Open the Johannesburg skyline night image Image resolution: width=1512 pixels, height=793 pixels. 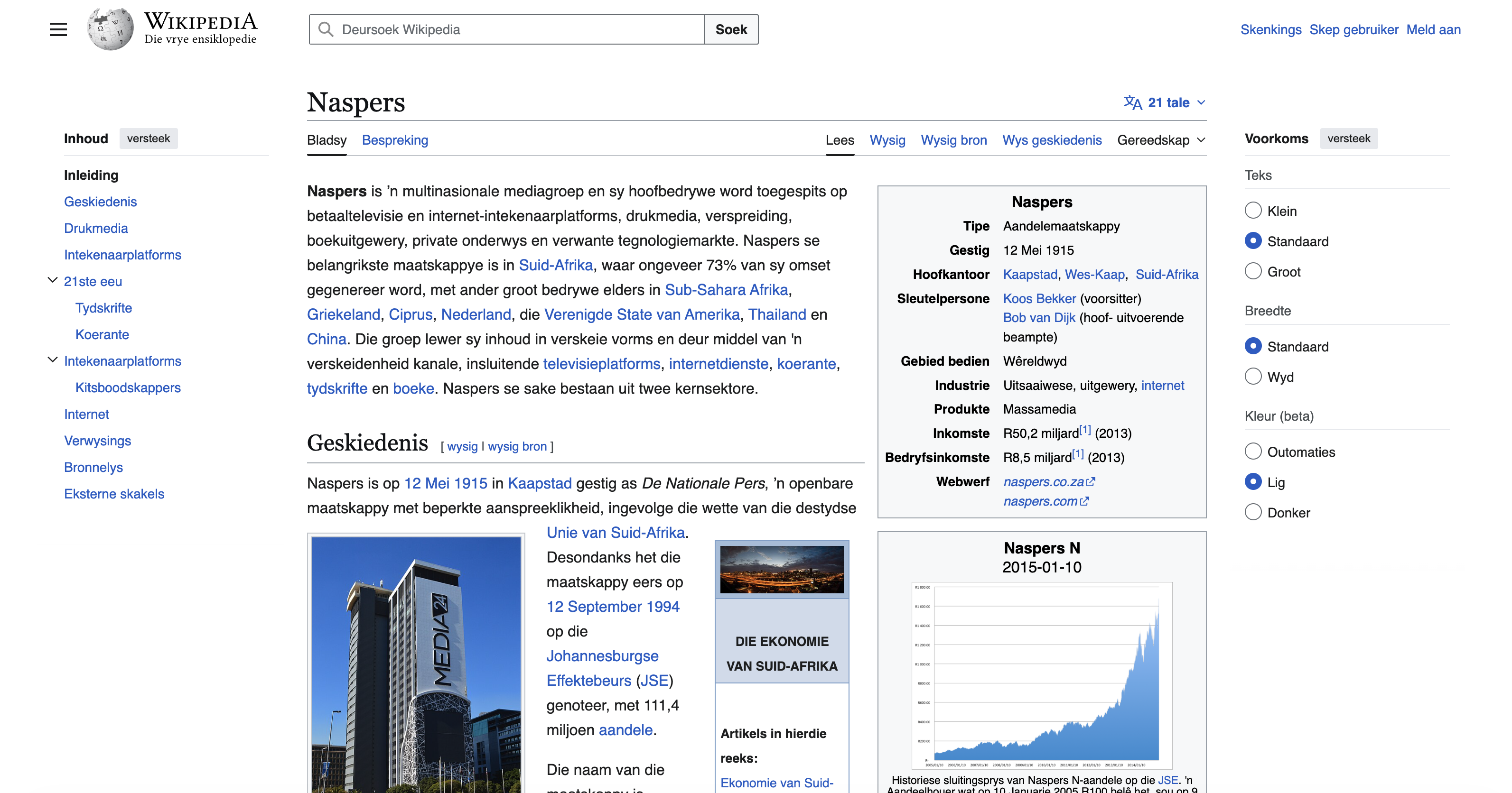(782, 569)
